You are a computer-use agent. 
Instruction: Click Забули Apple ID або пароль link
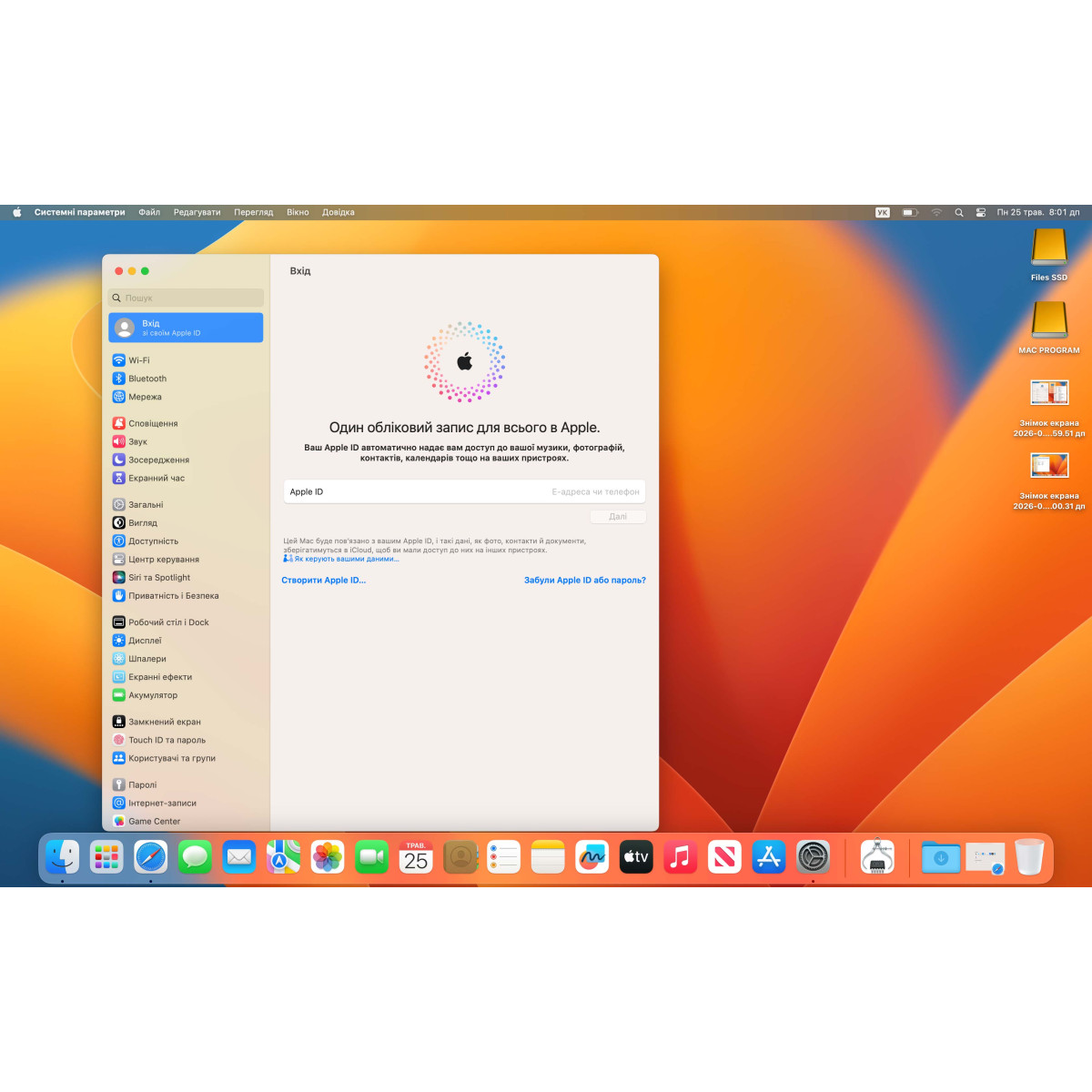[x=585, y=580]
